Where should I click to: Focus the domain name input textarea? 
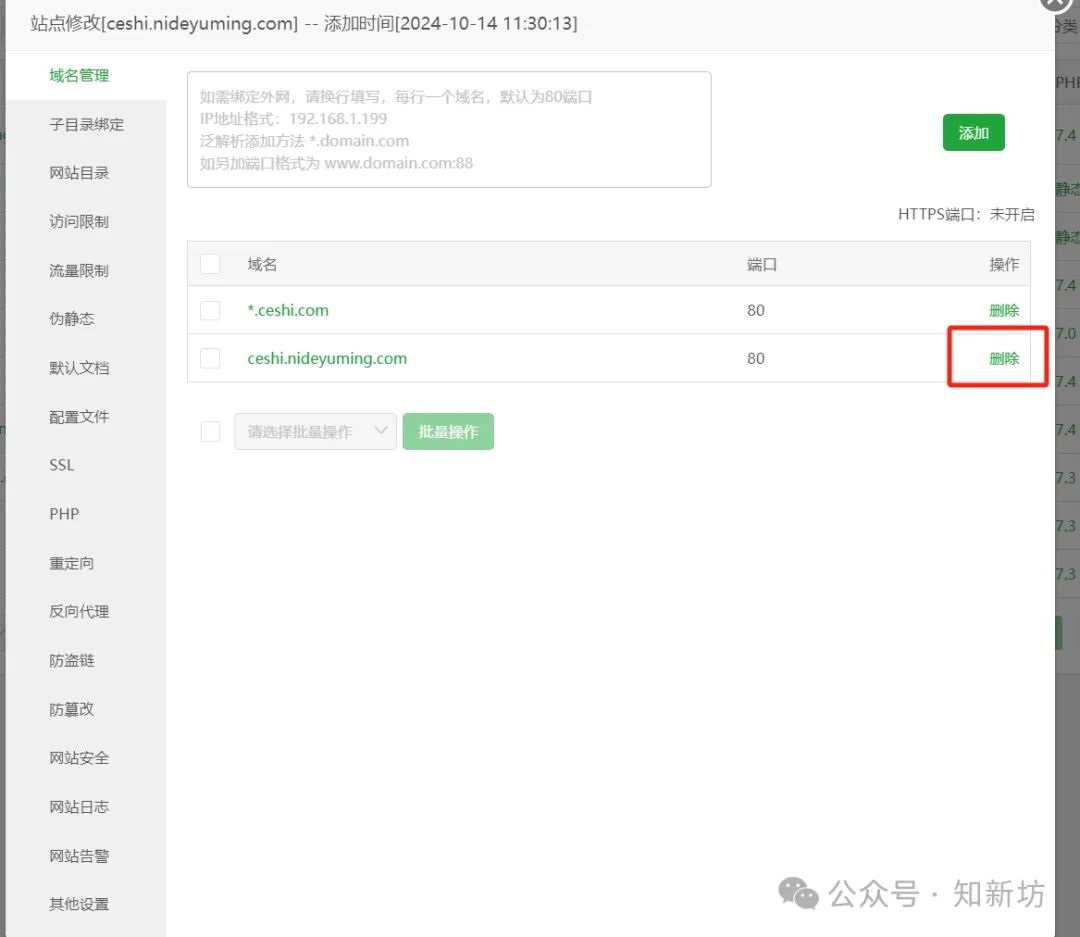point(449,130)
